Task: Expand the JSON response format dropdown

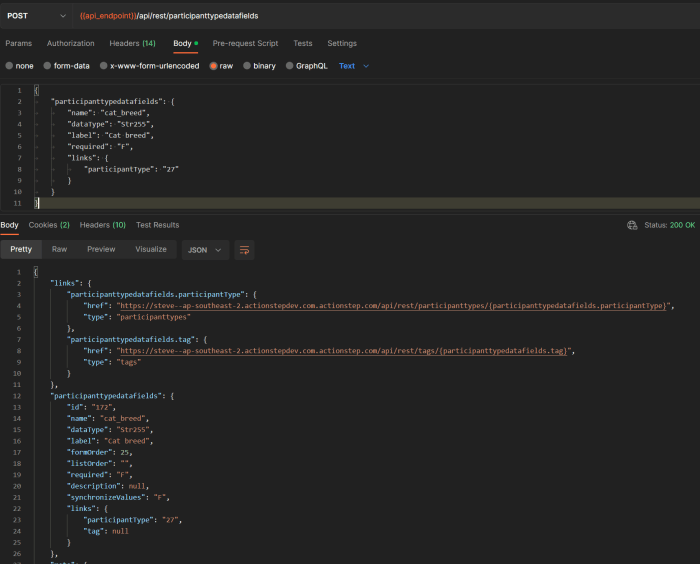Action: coord(206,249)
